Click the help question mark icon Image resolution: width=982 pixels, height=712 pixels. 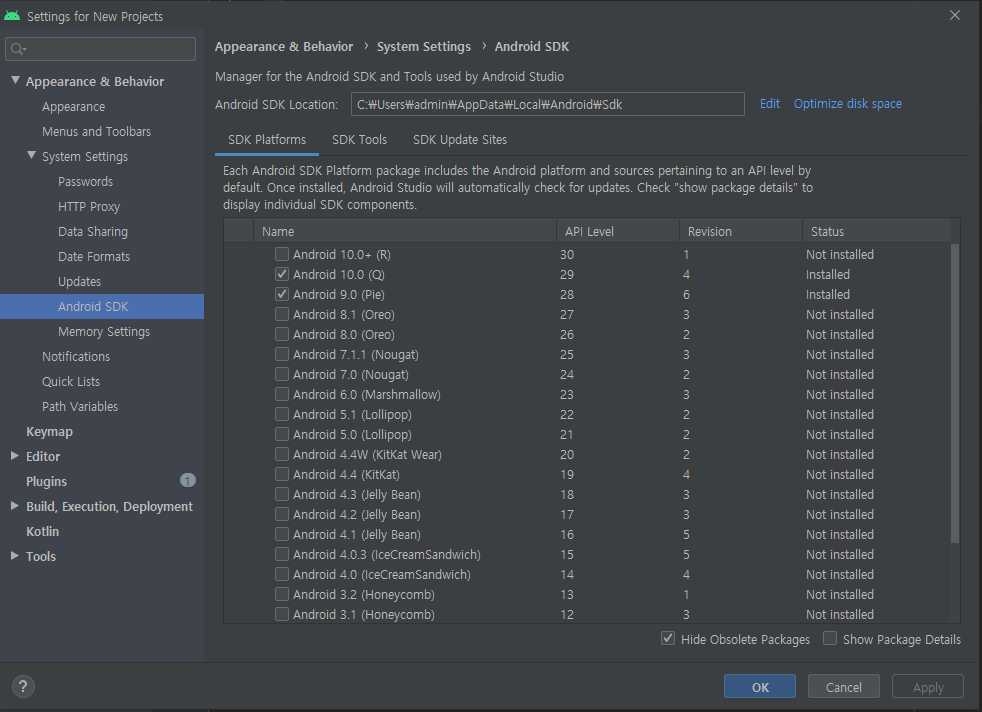pyautogui.click(x=23, y=686)
